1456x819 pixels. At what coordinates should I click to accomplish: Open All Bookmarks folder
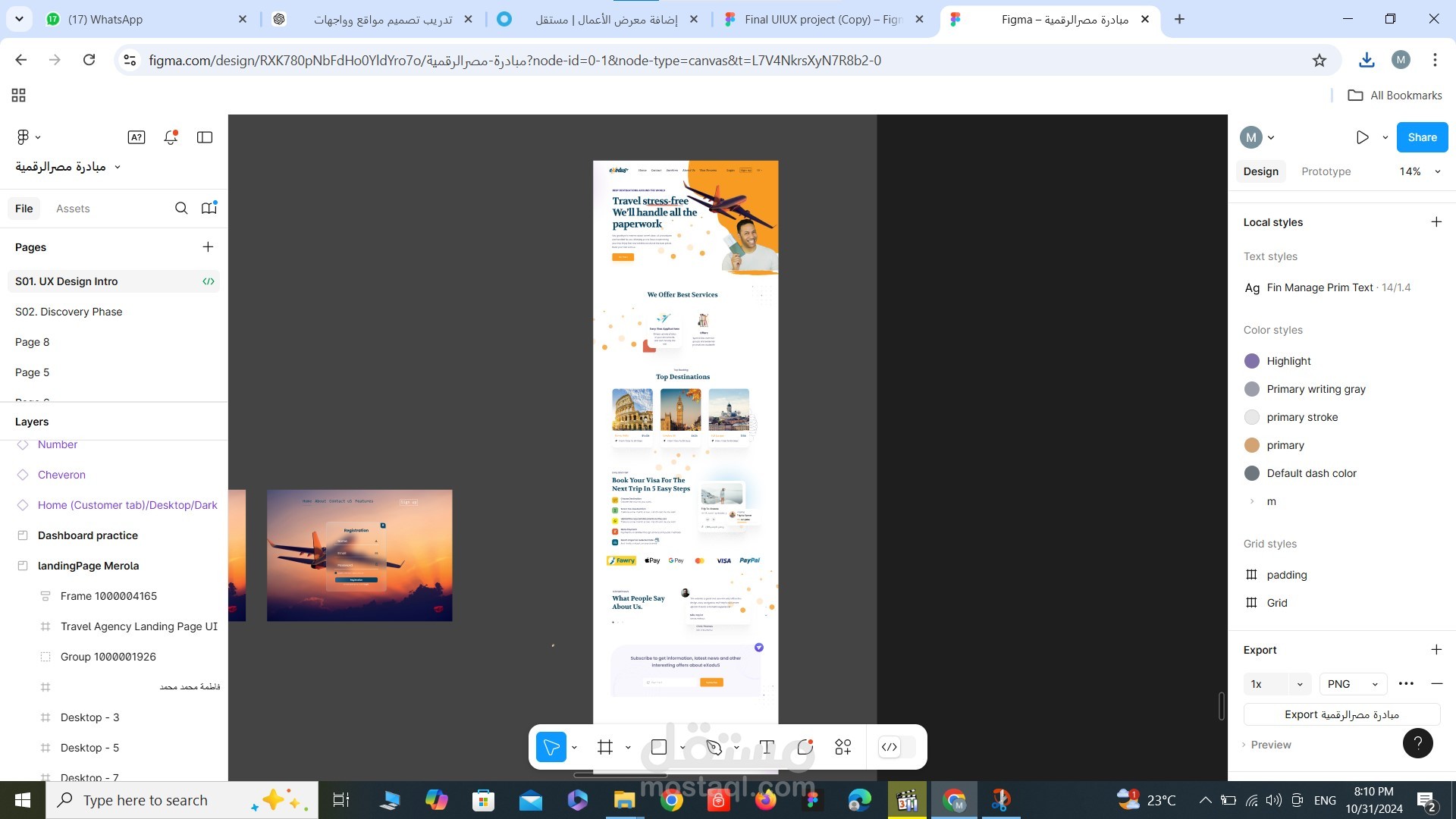(x=1395, y=95)
